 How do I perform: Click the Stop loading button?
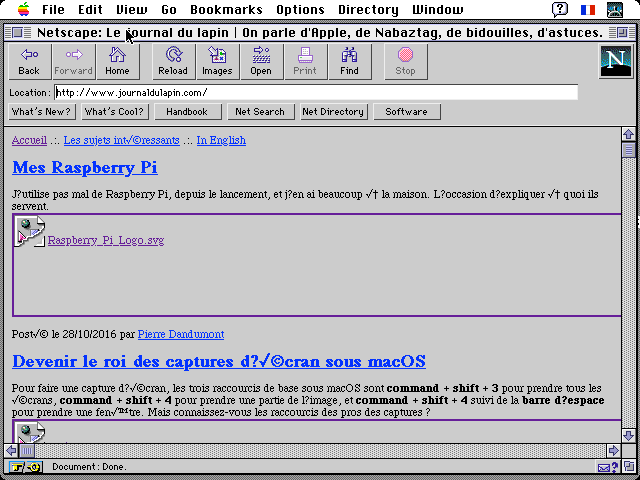coord(406,62)
